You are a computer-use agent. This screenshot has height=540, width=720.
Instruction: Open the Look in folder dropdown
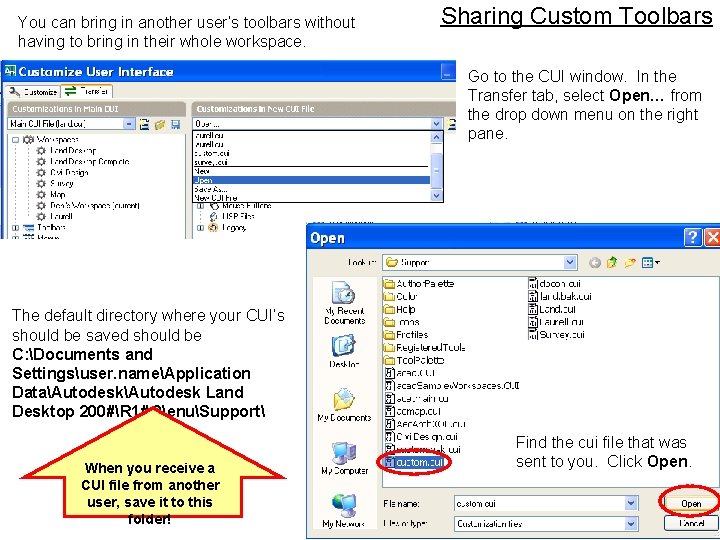coord(570,262)
